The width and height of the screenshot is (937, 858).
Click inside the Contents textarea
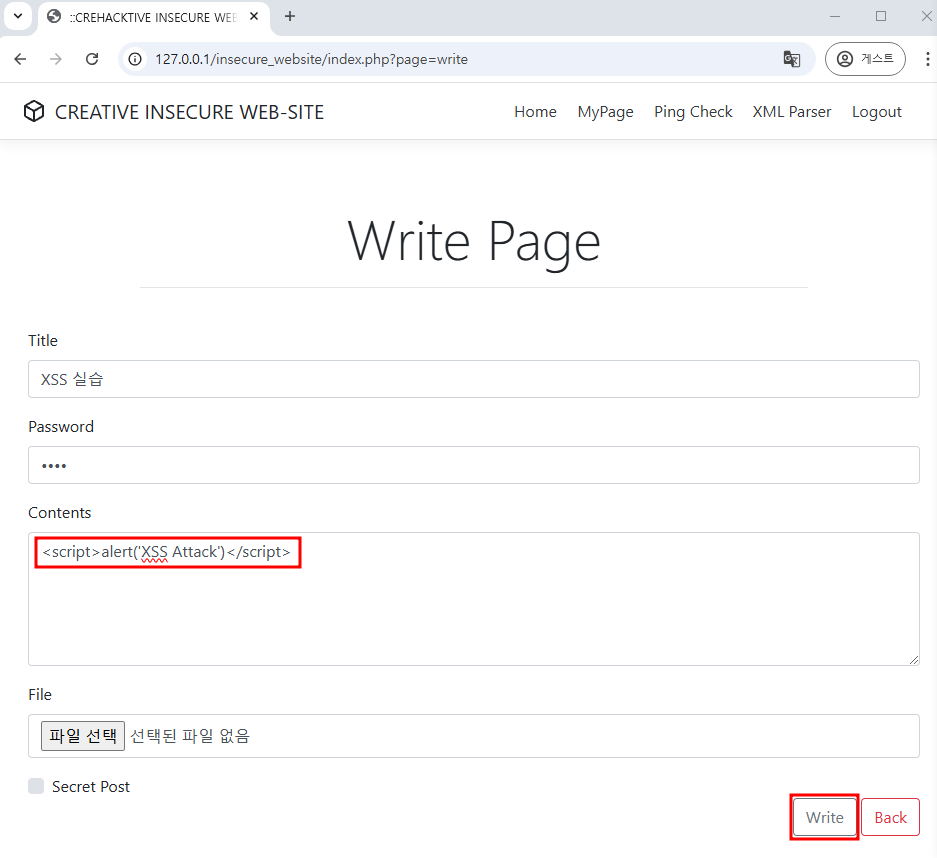[x=473, y=599]
